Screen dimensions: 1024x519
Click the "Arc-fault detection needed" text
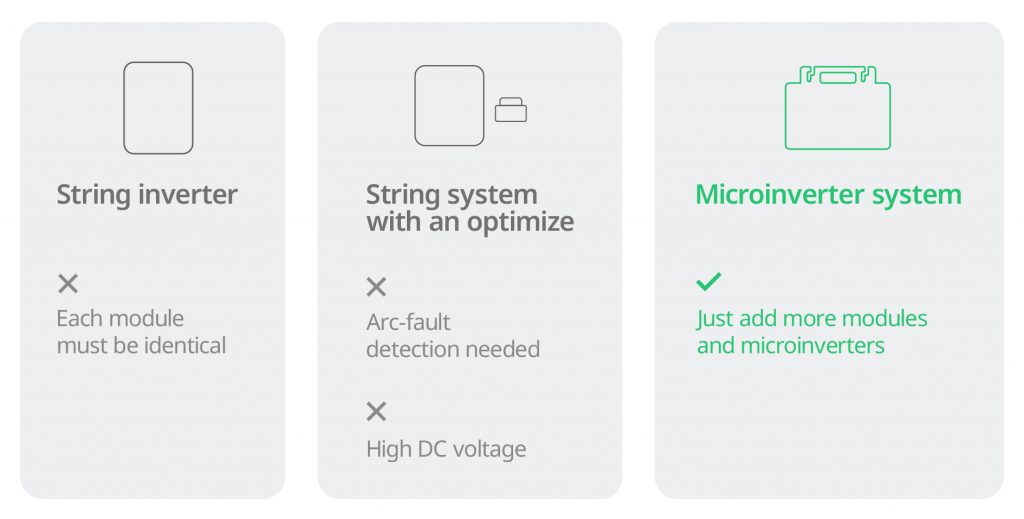tap(452, 336)
